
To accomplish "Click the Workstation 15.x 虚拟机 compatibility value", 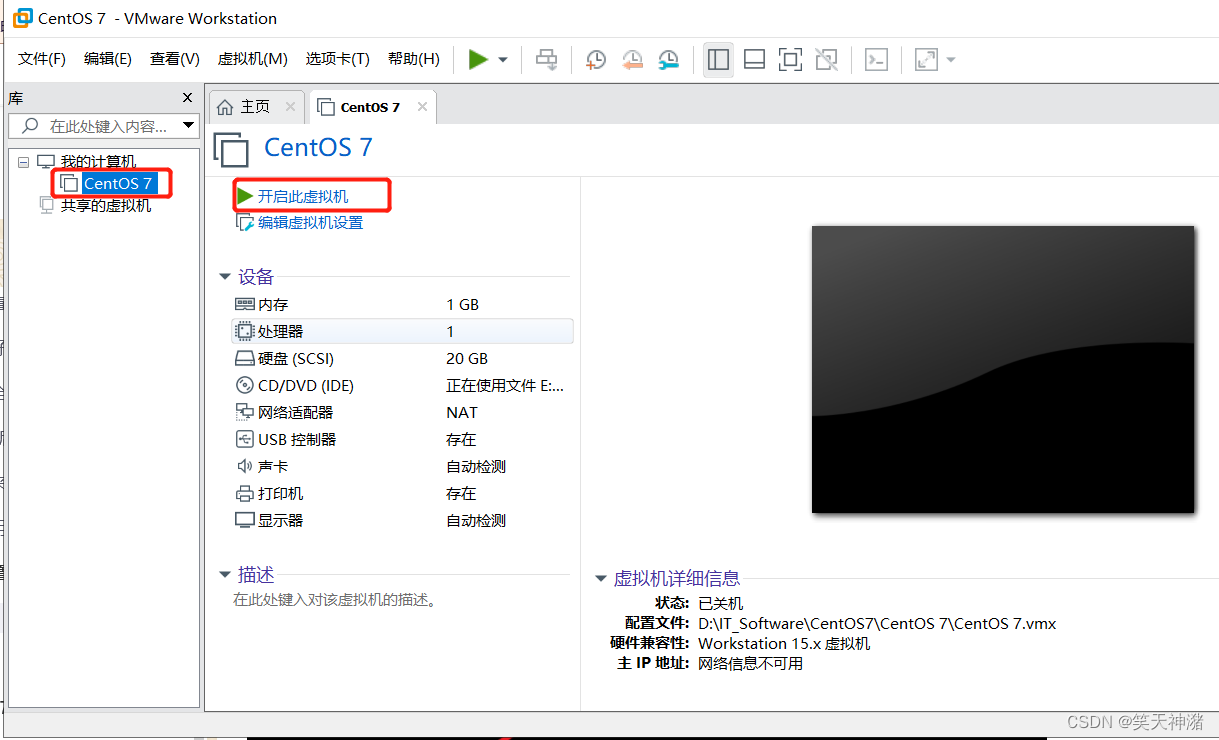I will pyautogui.click(x=784, y=643).
